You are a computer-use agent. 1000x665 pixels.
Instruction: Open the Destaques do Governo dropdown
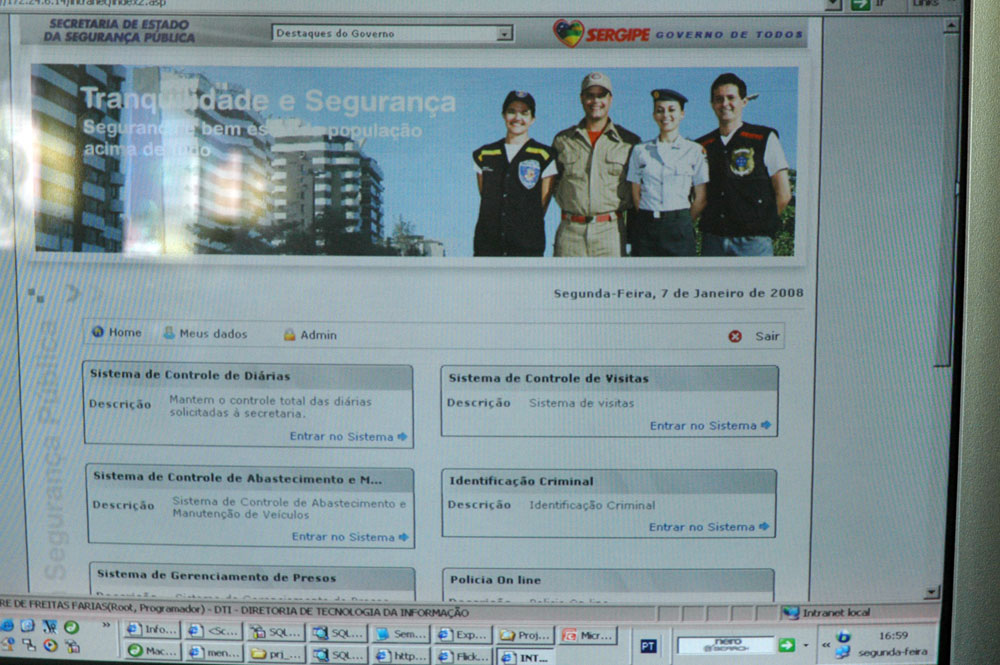[x=392, y=33]
